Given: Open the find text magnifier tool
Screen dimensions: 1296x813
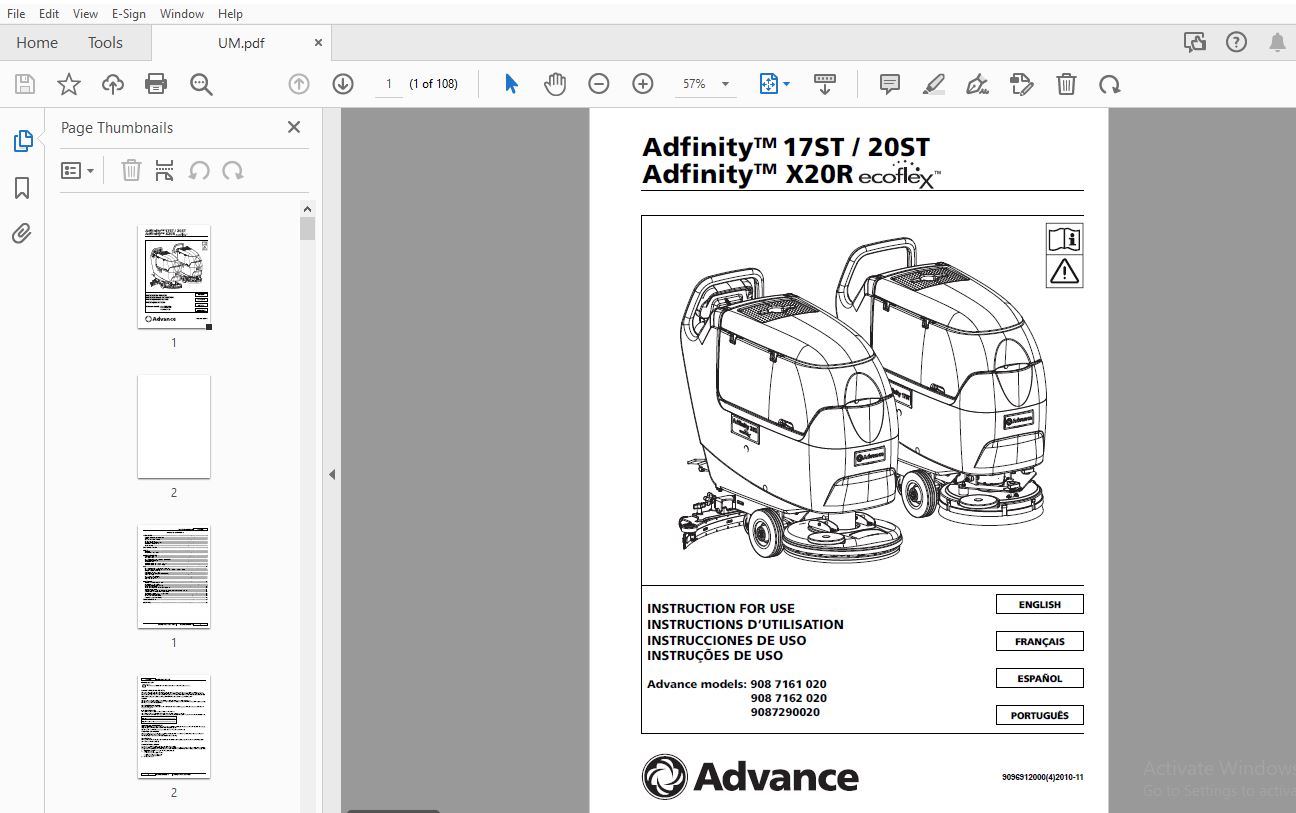Looking at the screenshot, I should (201, 84).
